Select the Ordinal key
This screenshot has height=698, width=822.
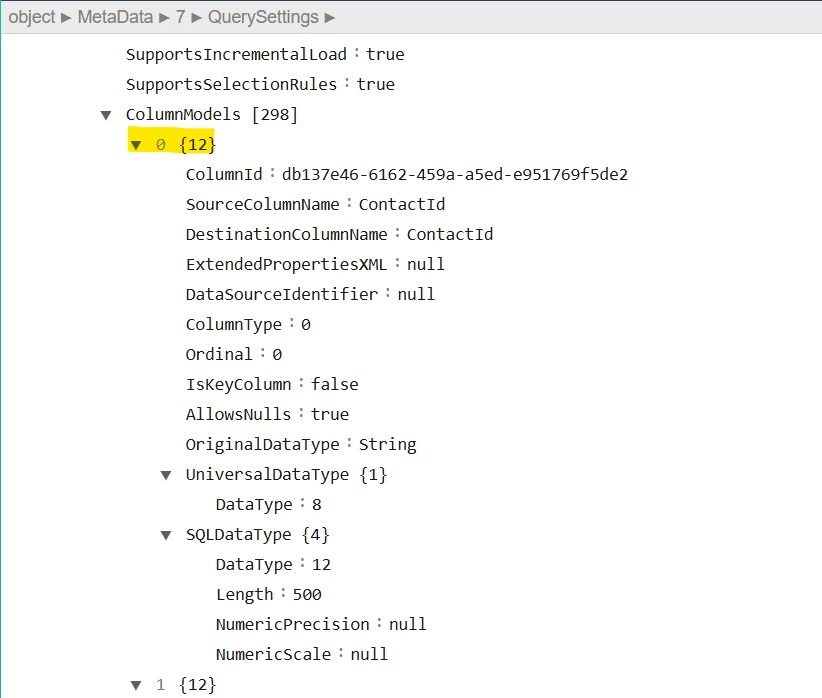tap(219, 355)
